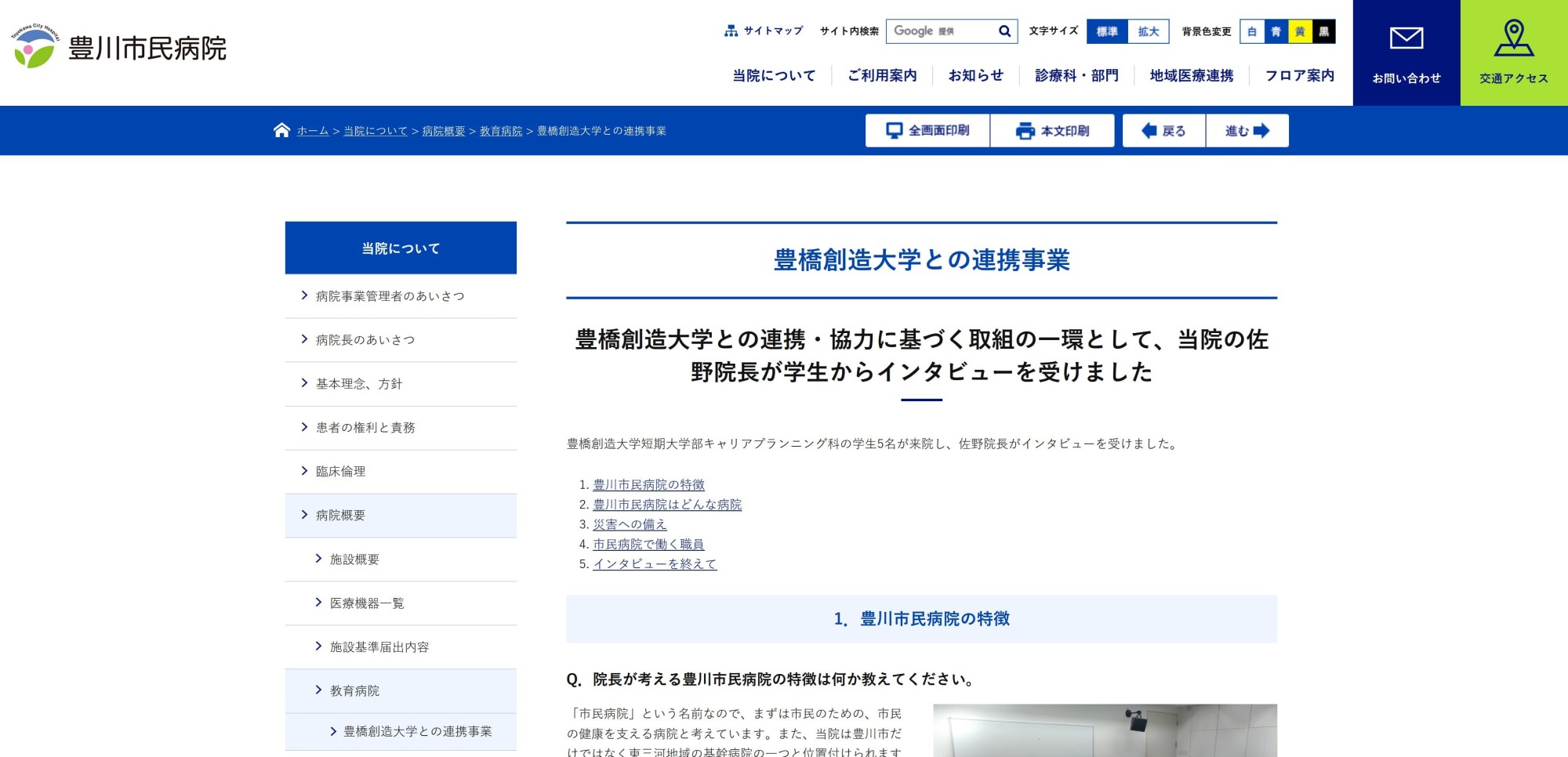Viewport: 1568px width, 757px height.
Task: Open the ご利用案内 menu
Action: 882,75
